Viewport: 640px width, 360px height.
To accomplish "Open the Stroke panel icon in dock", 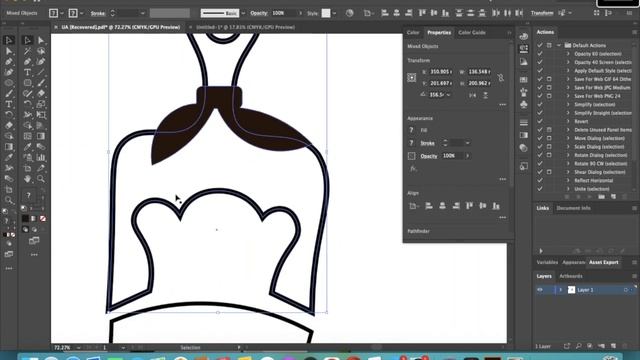I will (524, 122).
